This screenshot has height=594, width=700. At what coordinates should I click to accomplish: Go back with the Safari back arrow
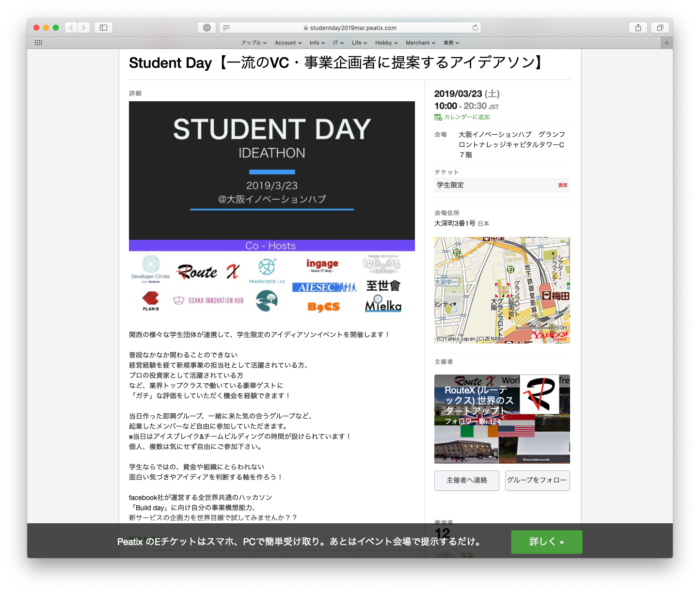pos(71,28)
